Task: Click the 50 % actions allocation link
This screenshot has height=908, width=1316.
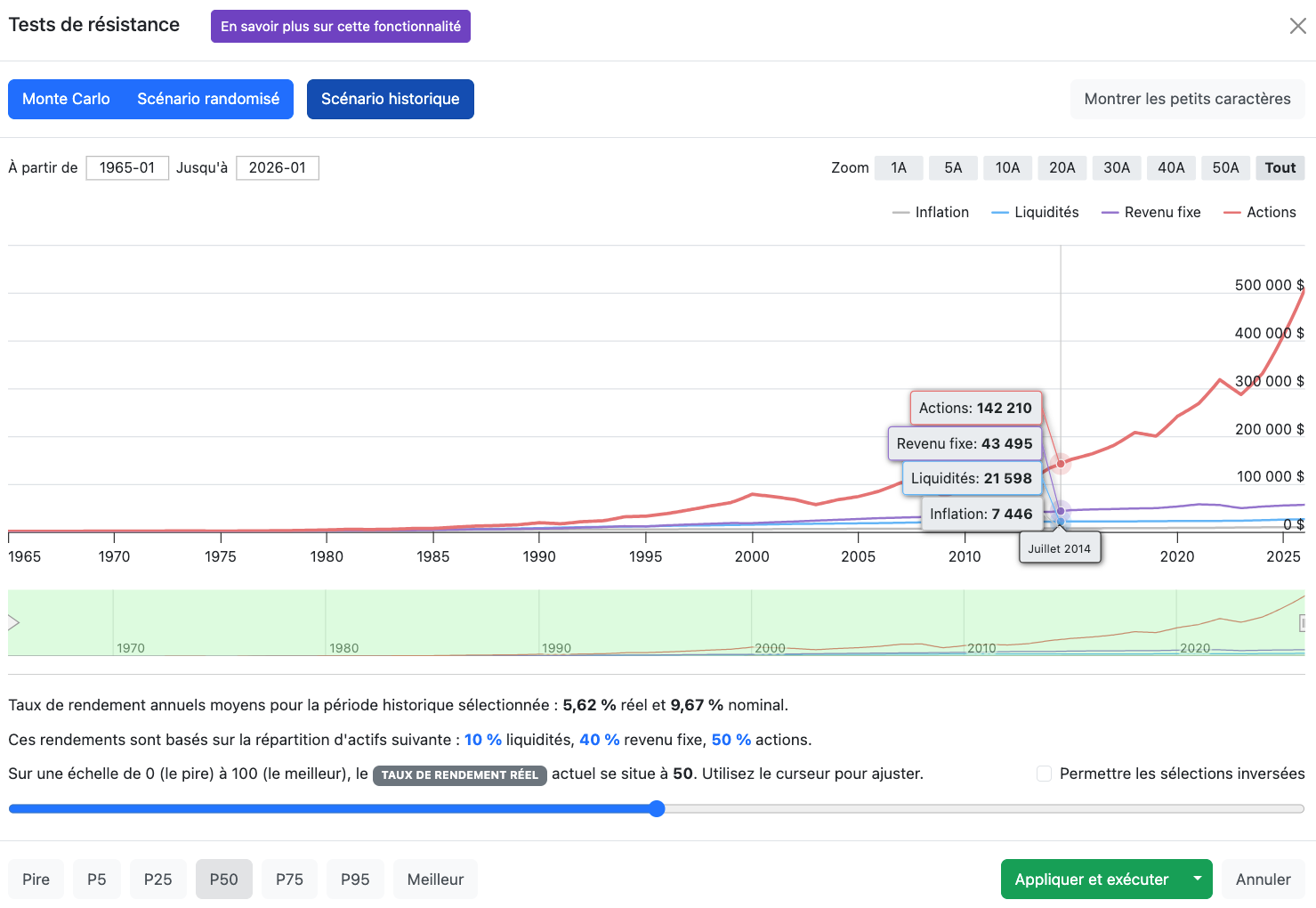Action: tap(731, 740)
